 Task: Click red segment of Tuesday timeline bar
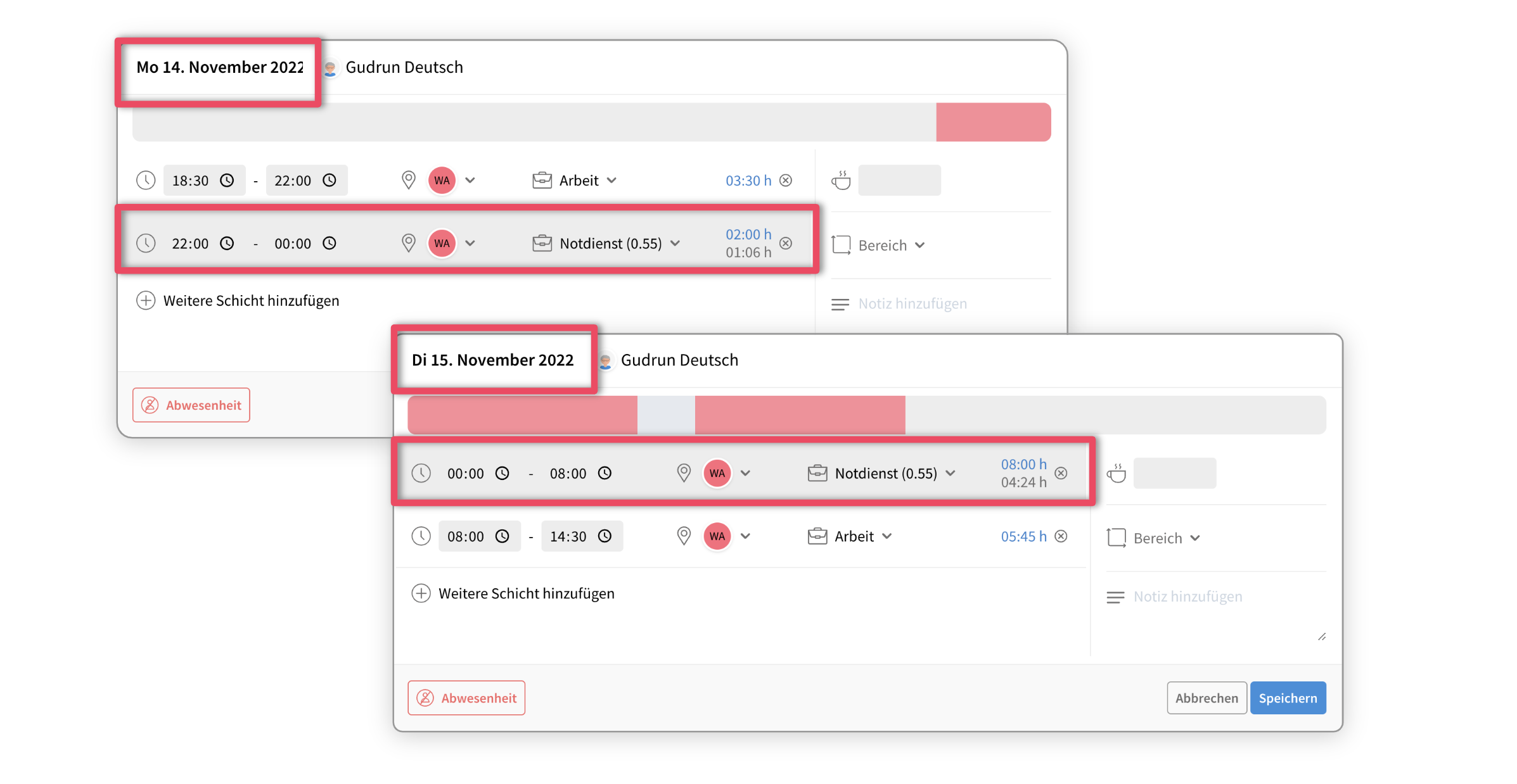coord(522,415)
